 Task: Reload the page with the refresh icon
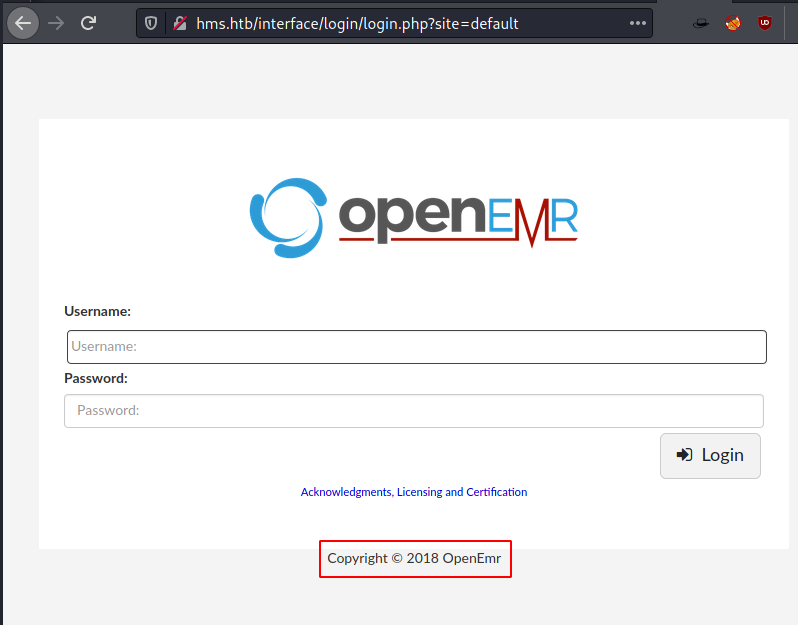89,23
